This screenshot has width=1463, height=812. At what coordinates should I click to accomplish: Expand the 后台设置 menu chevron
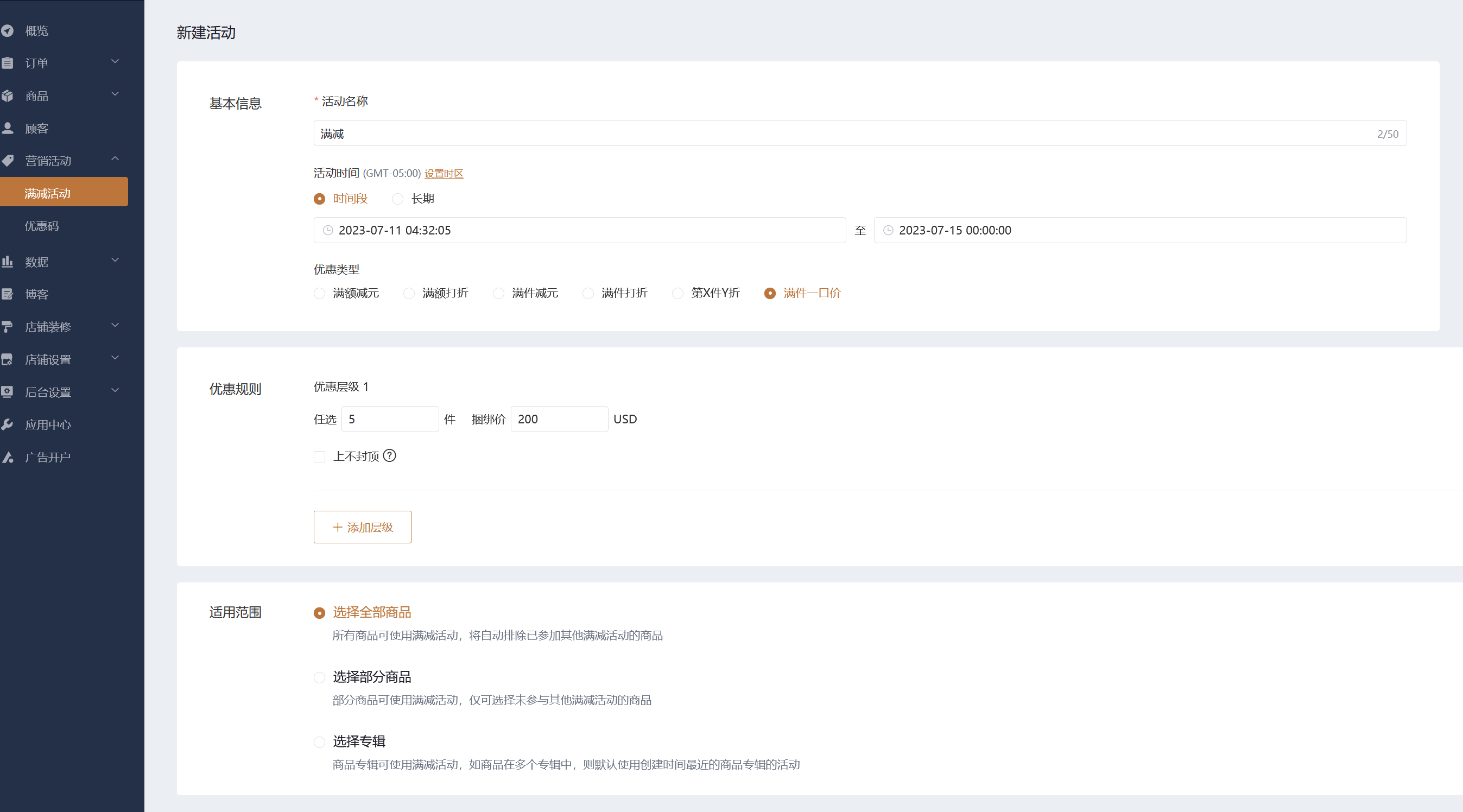(115, 390)
